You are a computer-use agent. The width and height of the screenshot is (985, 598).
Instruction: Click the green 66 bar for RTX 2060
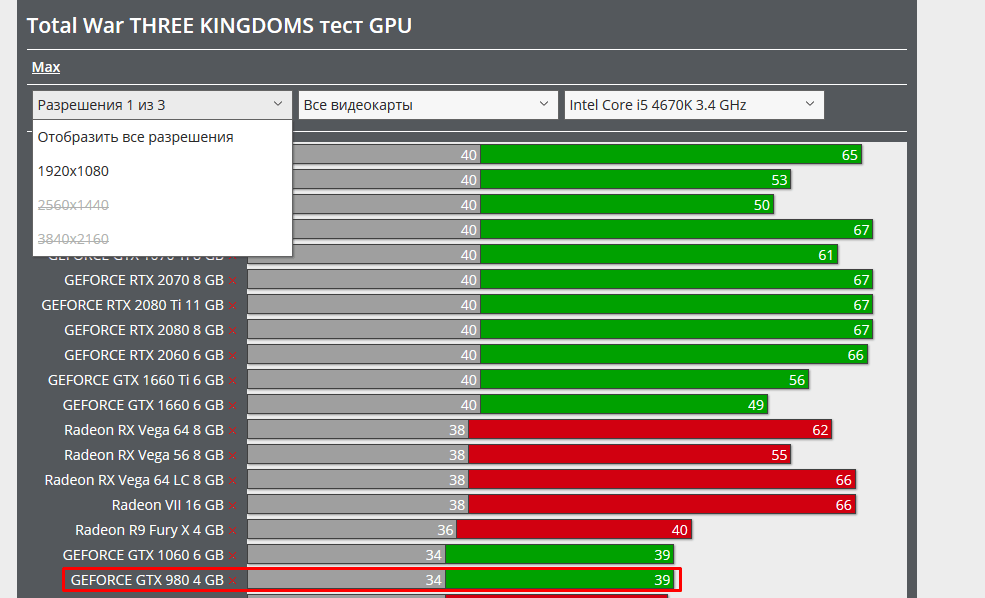674,355
